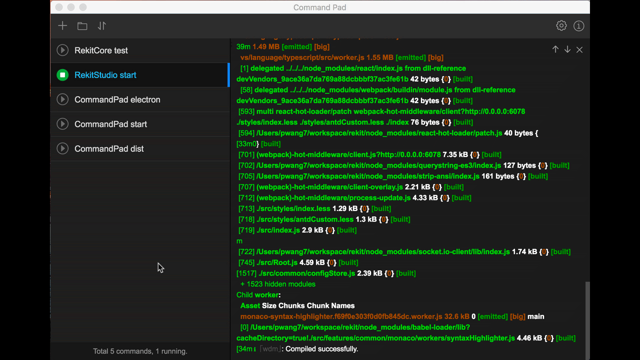Open settings gear icon
The image size is (640, 360).
pos(561,26)
